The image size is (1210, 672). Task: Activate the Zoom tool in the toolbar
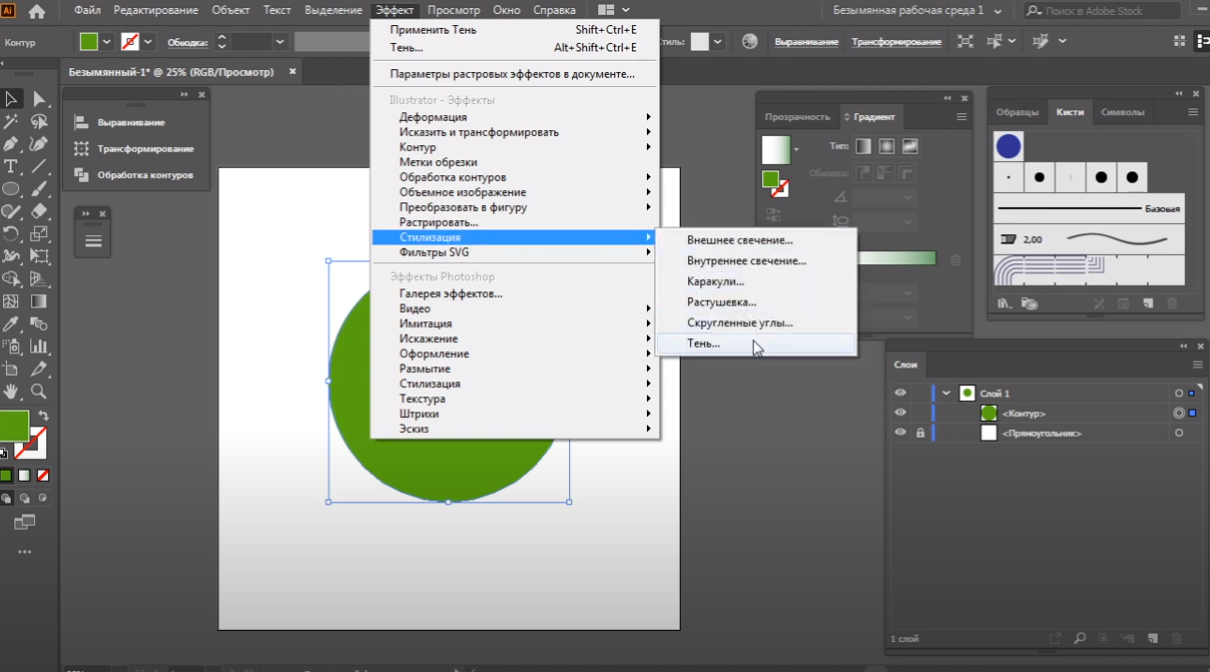click(39, 391)
